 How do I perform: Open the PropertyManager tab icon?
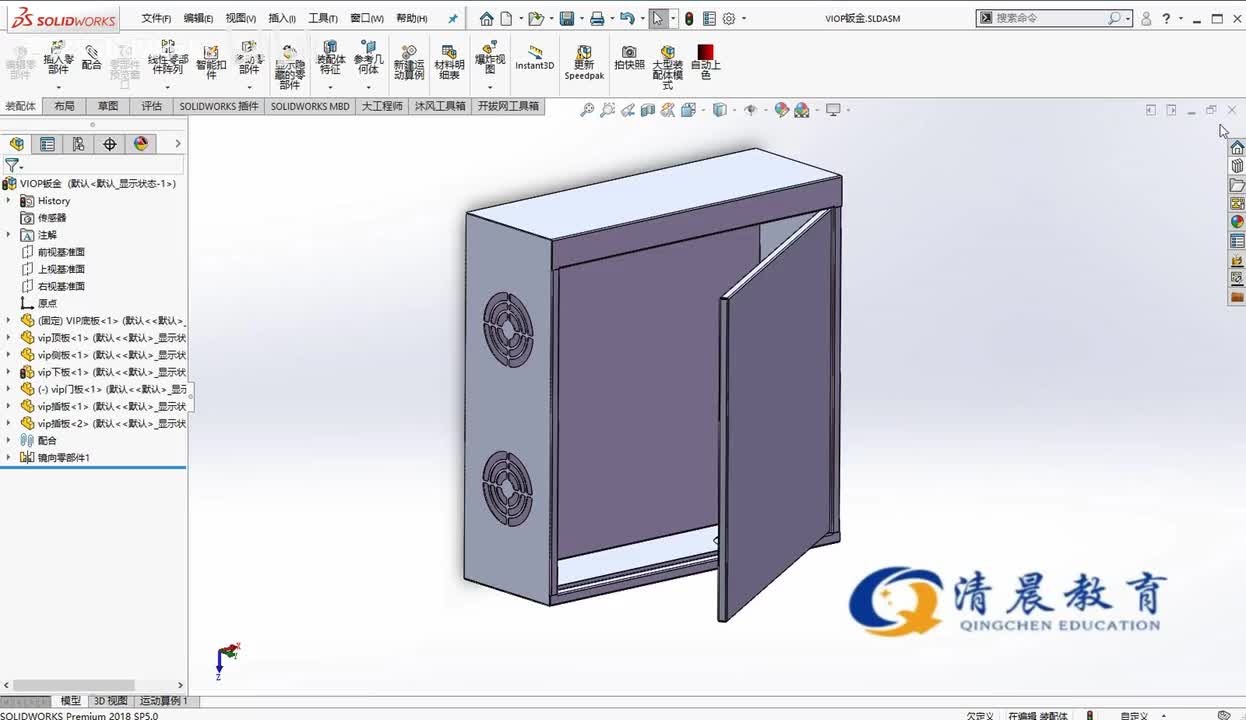[47, 144]
